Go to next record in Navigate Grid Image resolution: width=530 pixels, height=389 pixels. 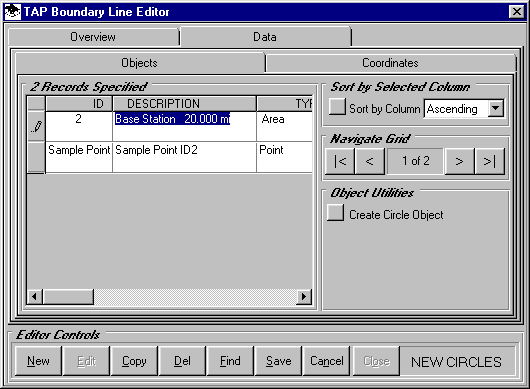click(459, 161)
